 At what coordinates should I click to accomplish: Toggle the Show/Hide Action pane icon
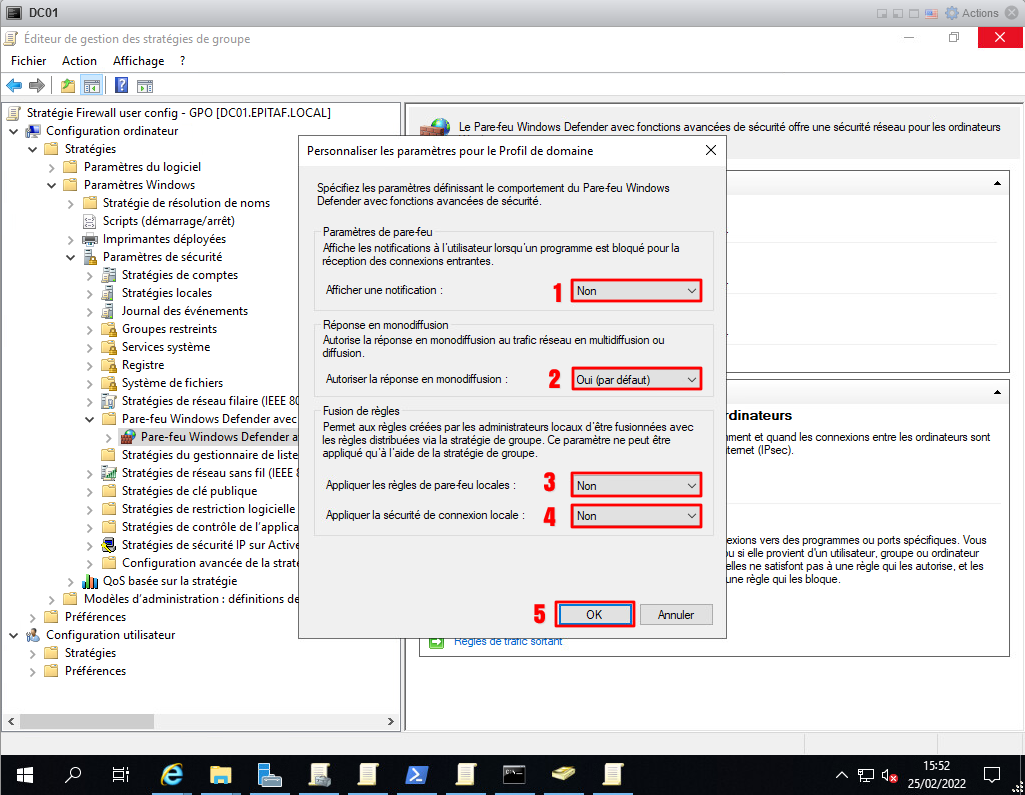coord(144,85)
